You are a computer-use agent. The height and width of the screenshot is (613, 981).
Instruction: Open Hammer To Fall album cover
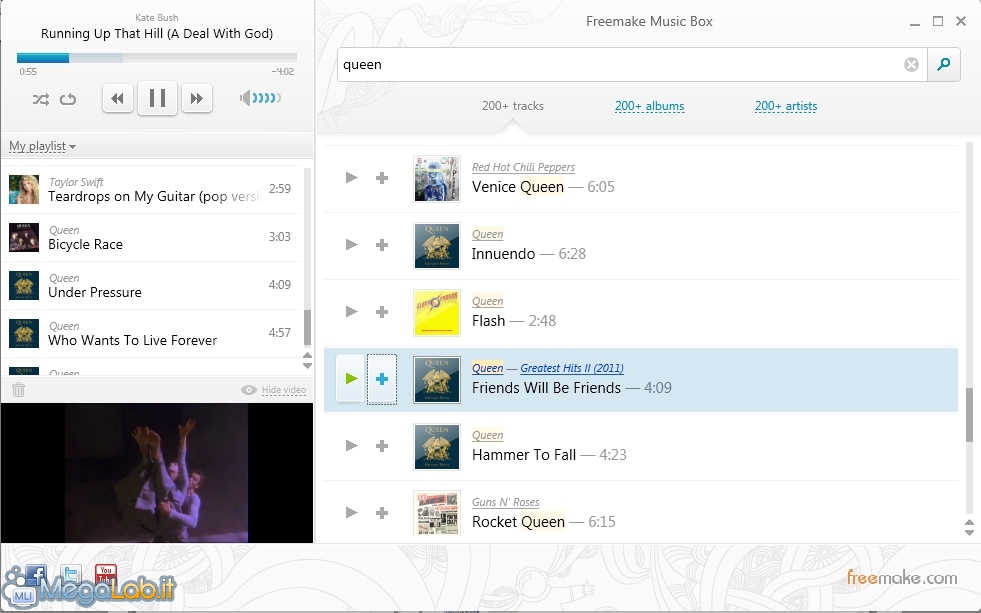point(437,447)
